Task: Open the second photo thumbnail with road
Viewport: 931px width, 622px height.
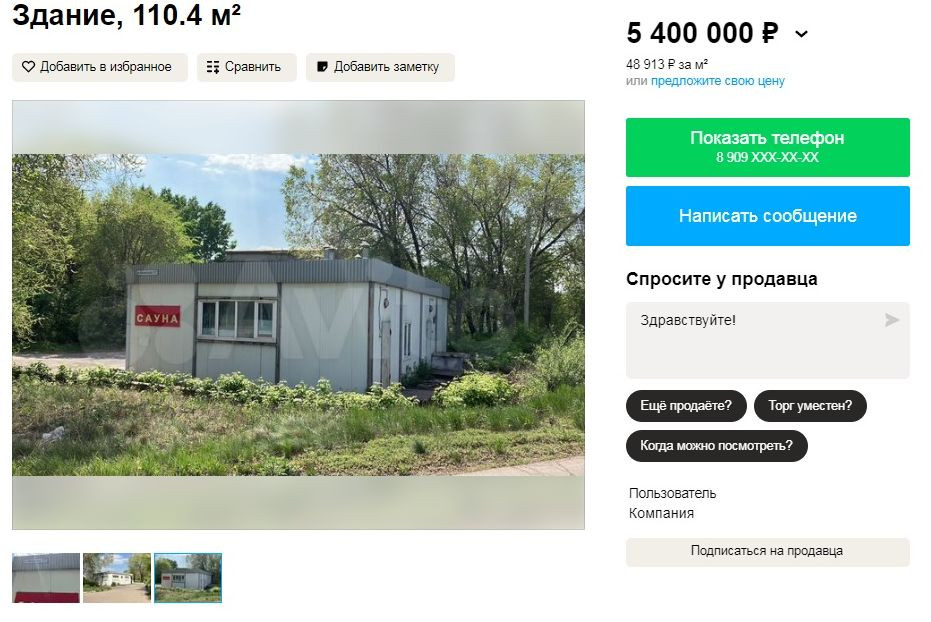Action: (116, 578)
